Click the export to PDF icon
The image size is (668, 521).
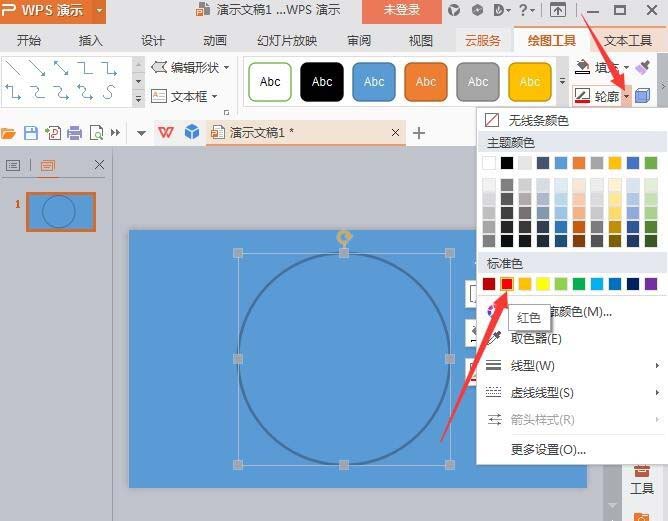tap(53, 133)
